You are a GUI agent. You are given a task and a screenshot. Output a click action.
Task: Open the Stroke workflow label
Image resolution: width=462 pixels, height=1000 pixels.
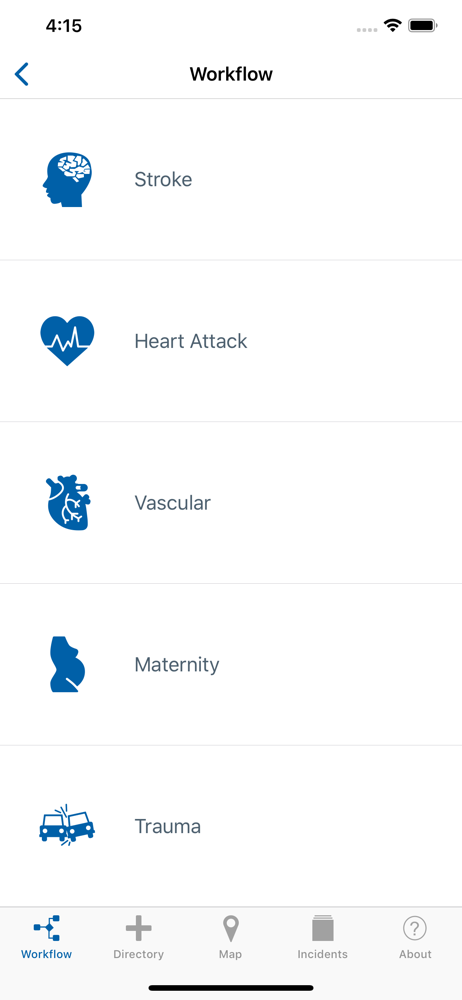(163, 179)
